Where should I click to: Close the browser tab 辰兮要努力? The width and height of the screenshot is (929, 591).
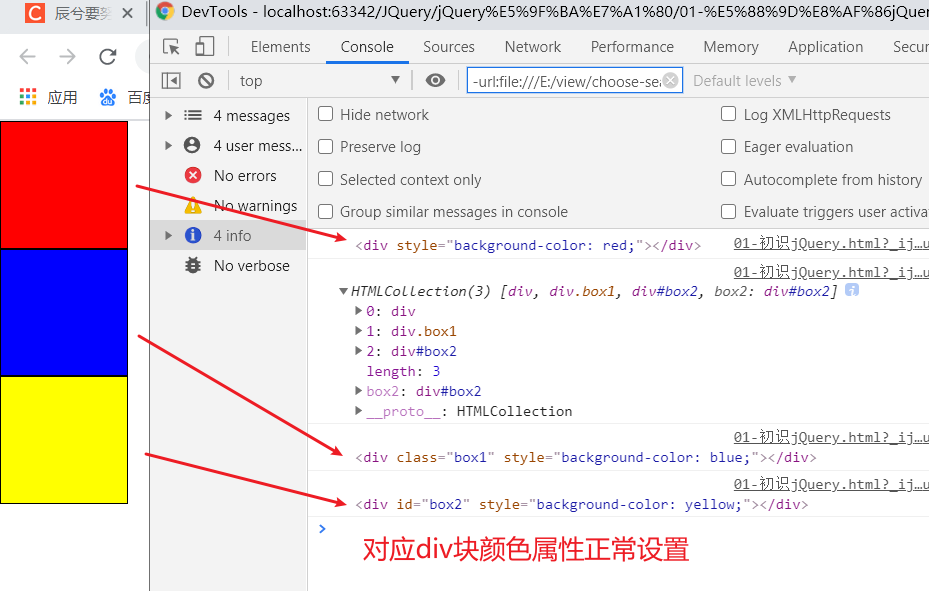127,13
